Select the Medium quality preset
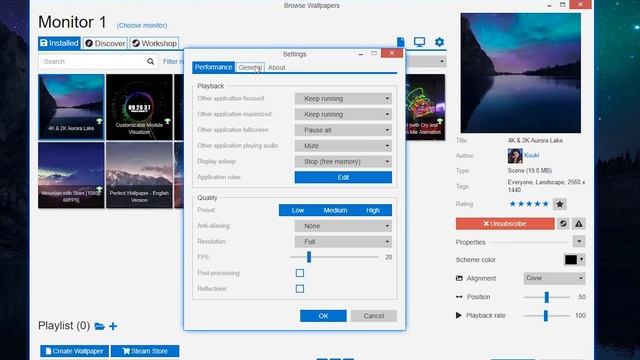Viewport: 640px width, 360px height. point(335,210)
